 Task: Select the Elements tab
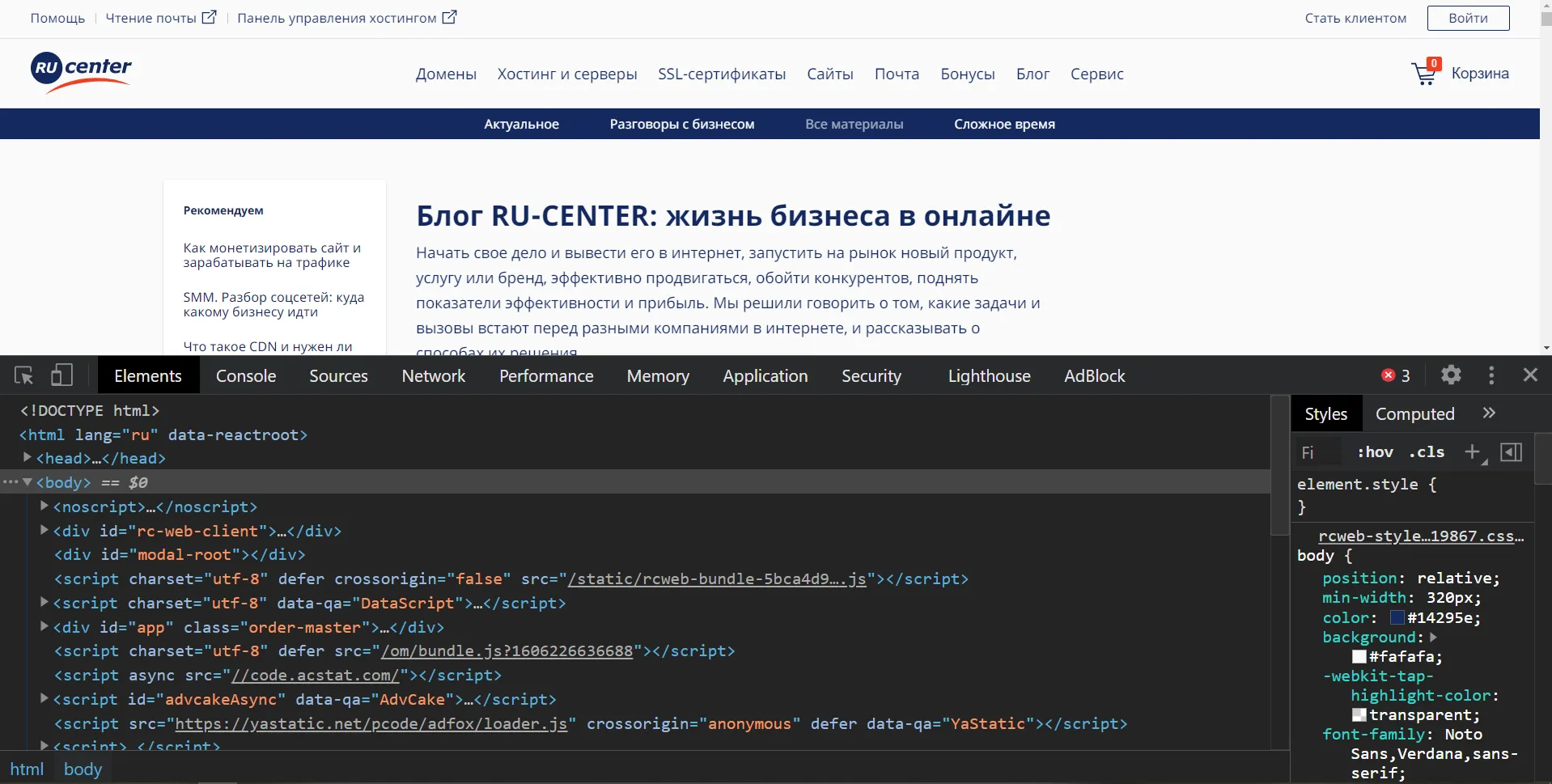point(148,375)
